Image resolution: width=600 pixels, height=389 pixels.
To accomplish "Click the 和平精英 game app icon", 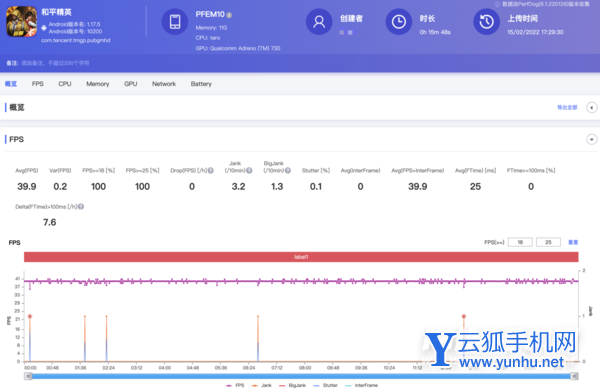I will tap(21, 21).
